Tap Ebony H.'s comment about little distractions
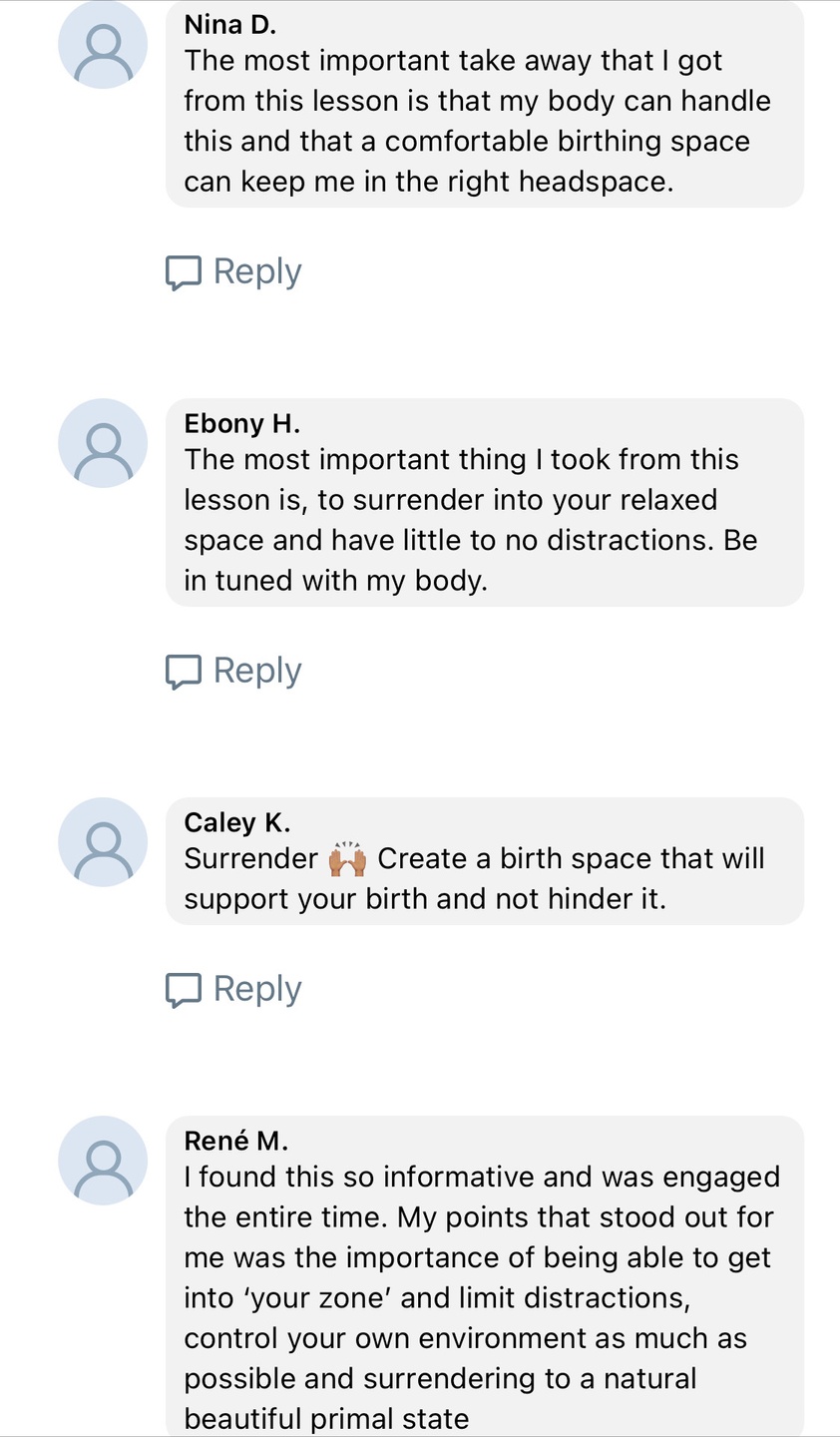The image size is (840, 1437). coord(470,520)
